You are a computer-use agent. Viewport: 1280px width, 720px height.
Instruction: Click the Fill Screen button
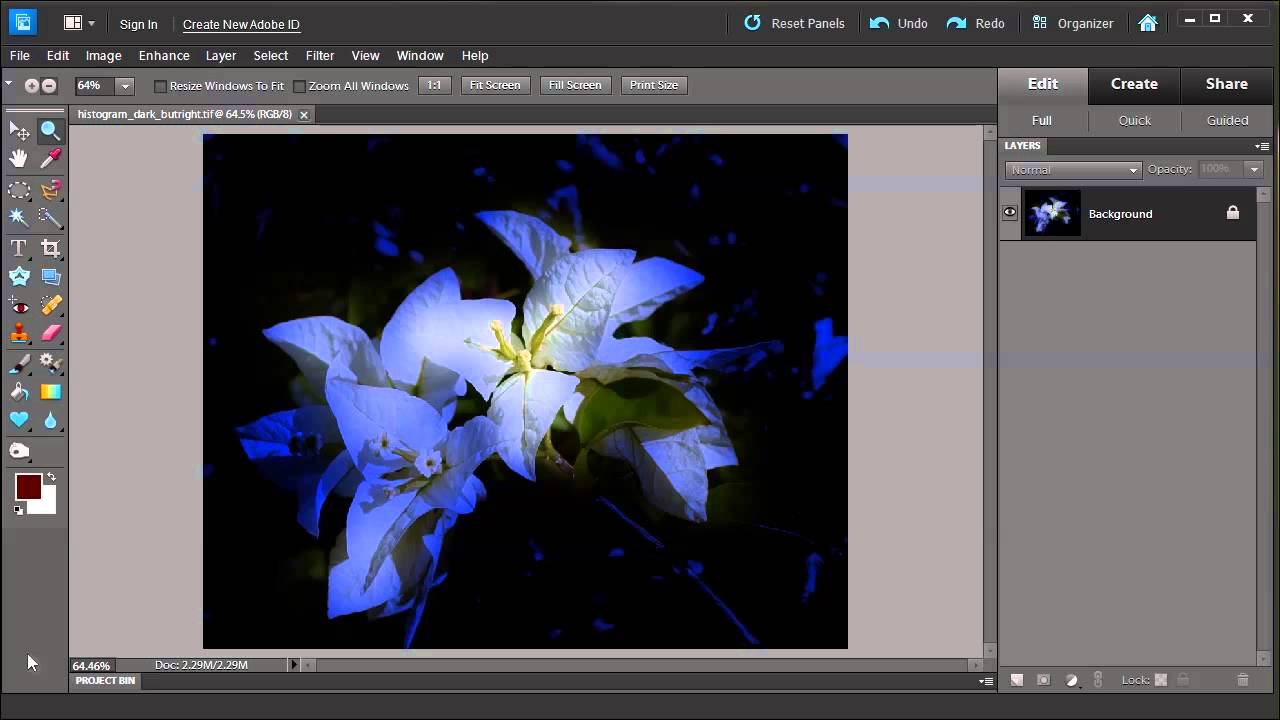click(575, 85)
